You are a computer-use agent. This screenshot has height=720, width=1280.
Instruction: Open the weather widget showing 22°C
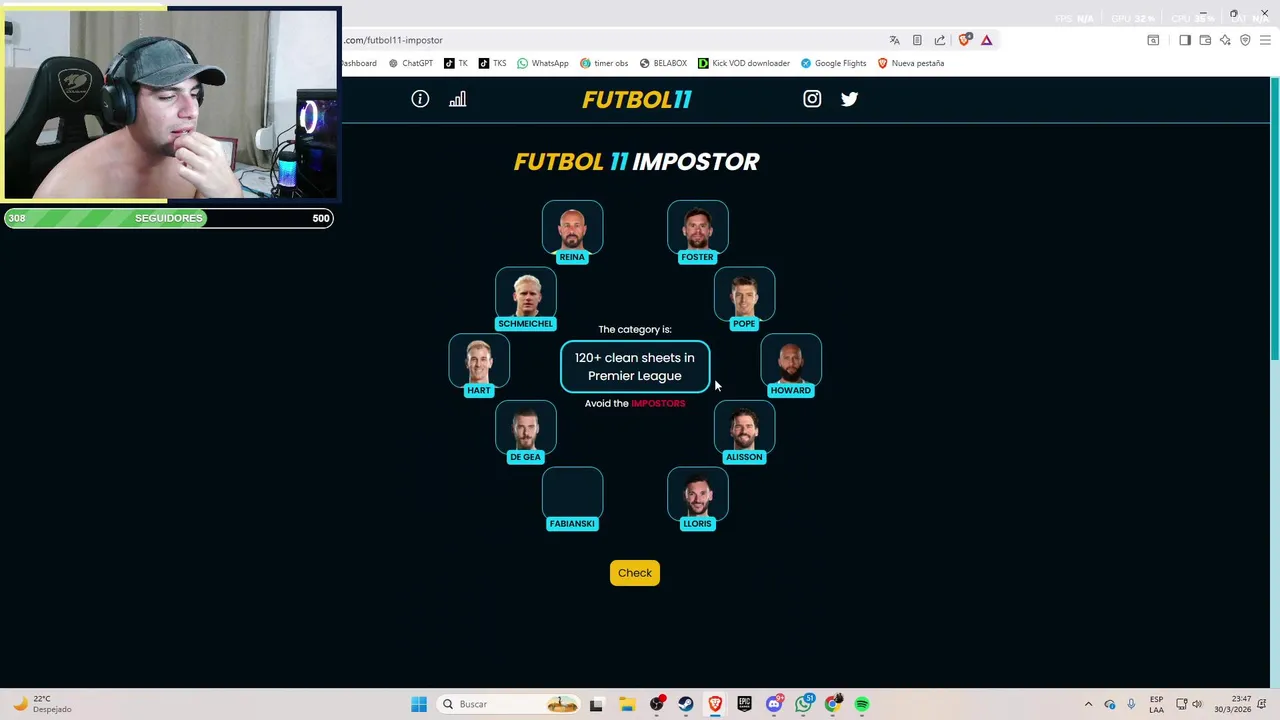click(42, 704)
